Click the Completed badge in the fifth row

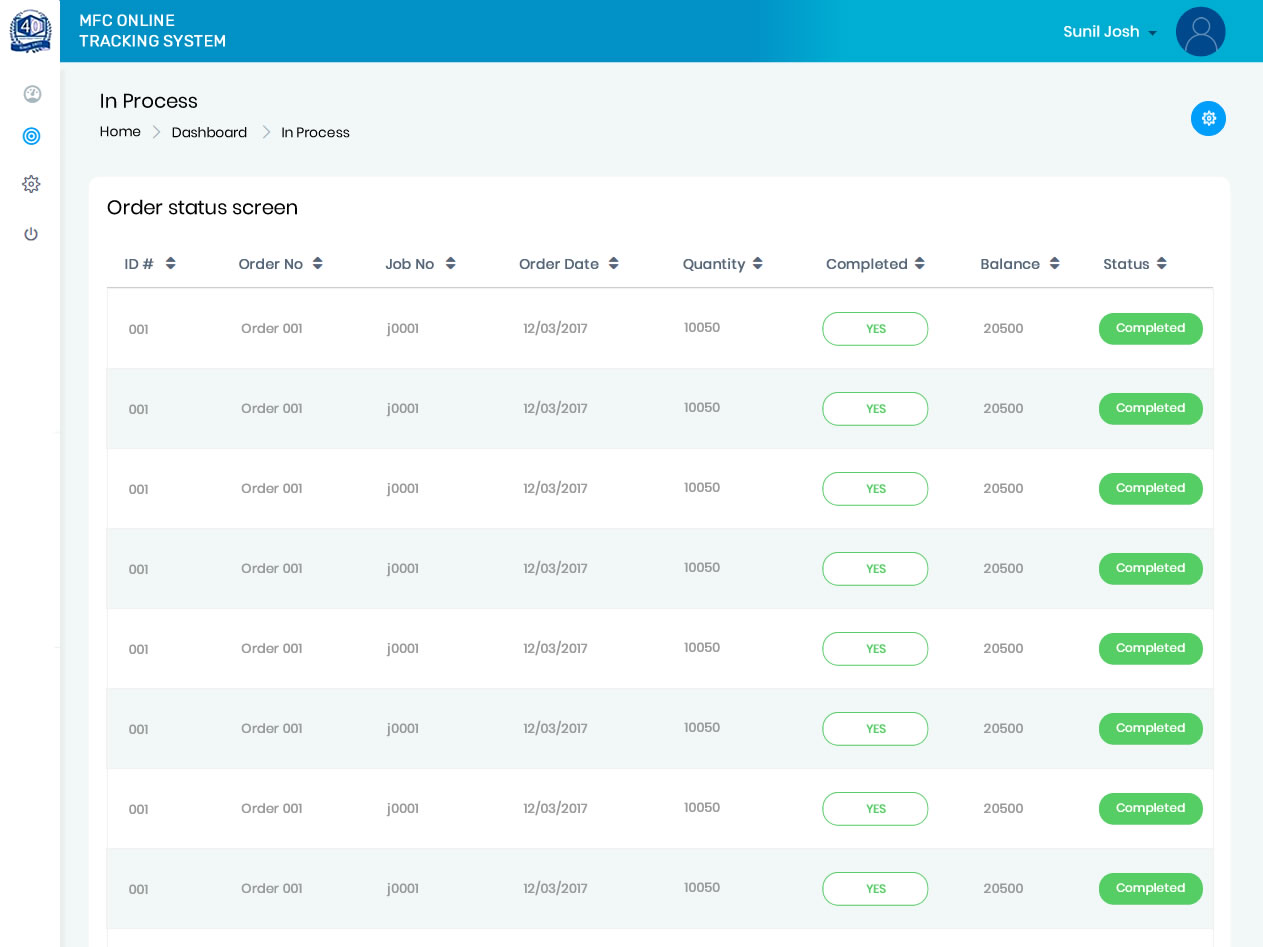tap(1150, 648)
